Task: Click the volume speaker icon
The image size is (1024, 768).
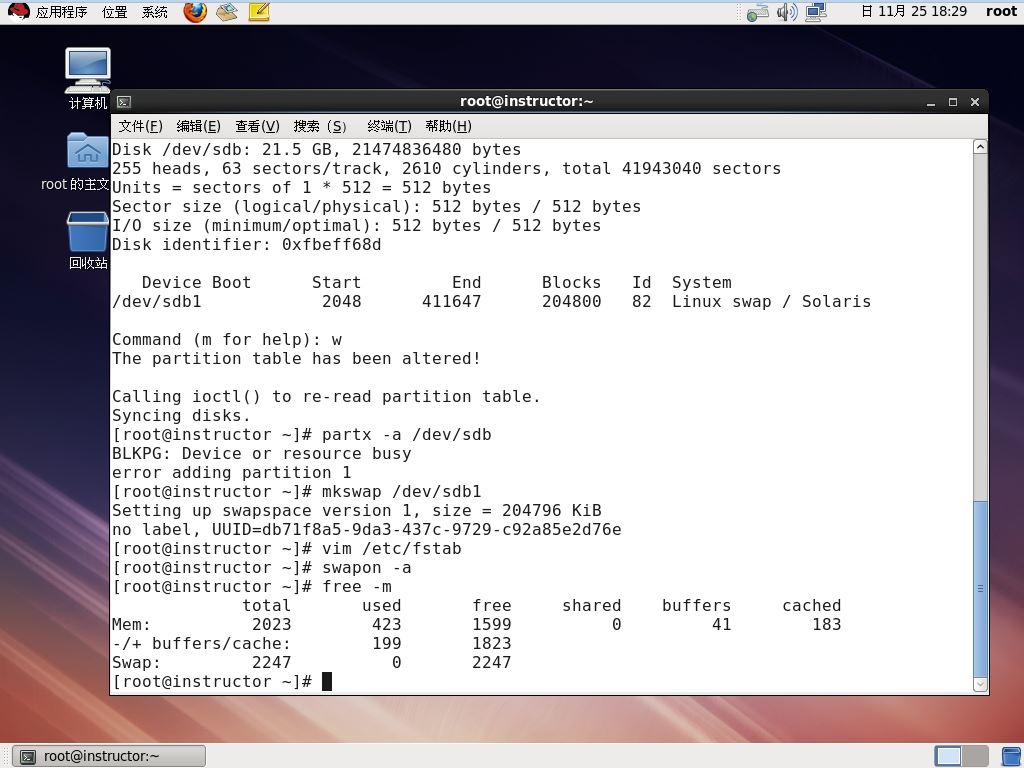Action: (x=787, y=12)
